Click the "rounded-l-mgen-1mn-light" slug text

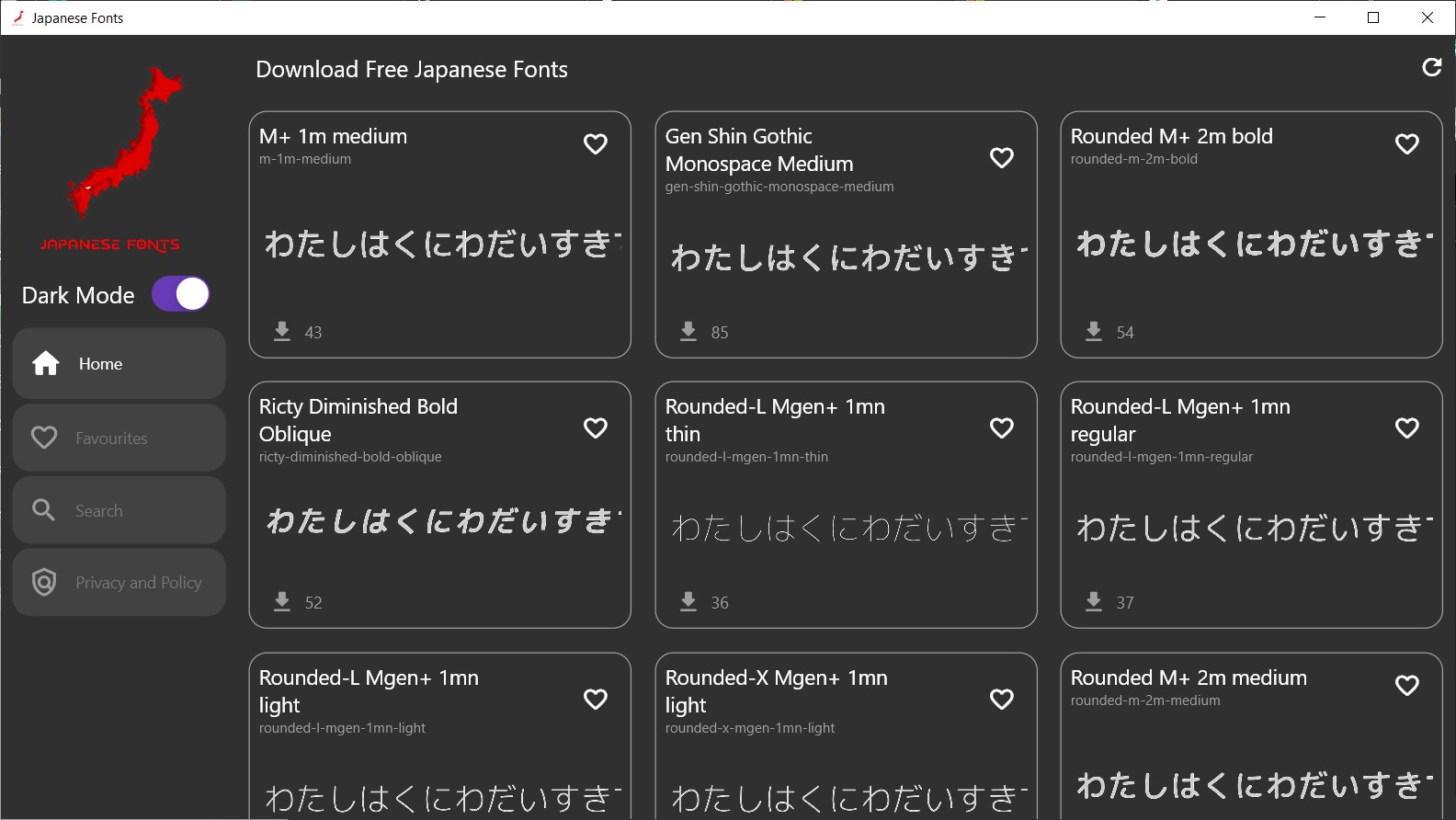(x=342, y=728)
